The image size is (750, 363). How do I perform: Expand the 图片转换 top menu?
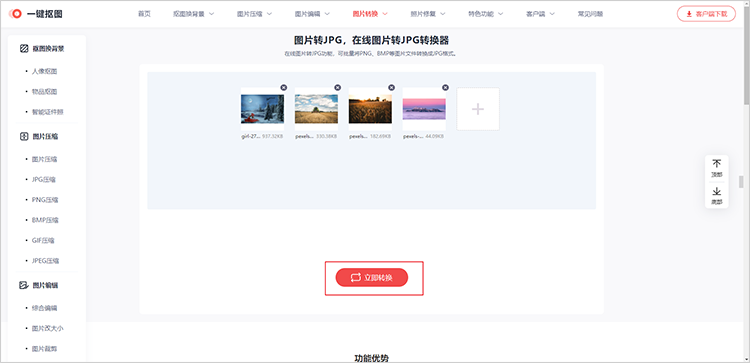tap(370, 14)
